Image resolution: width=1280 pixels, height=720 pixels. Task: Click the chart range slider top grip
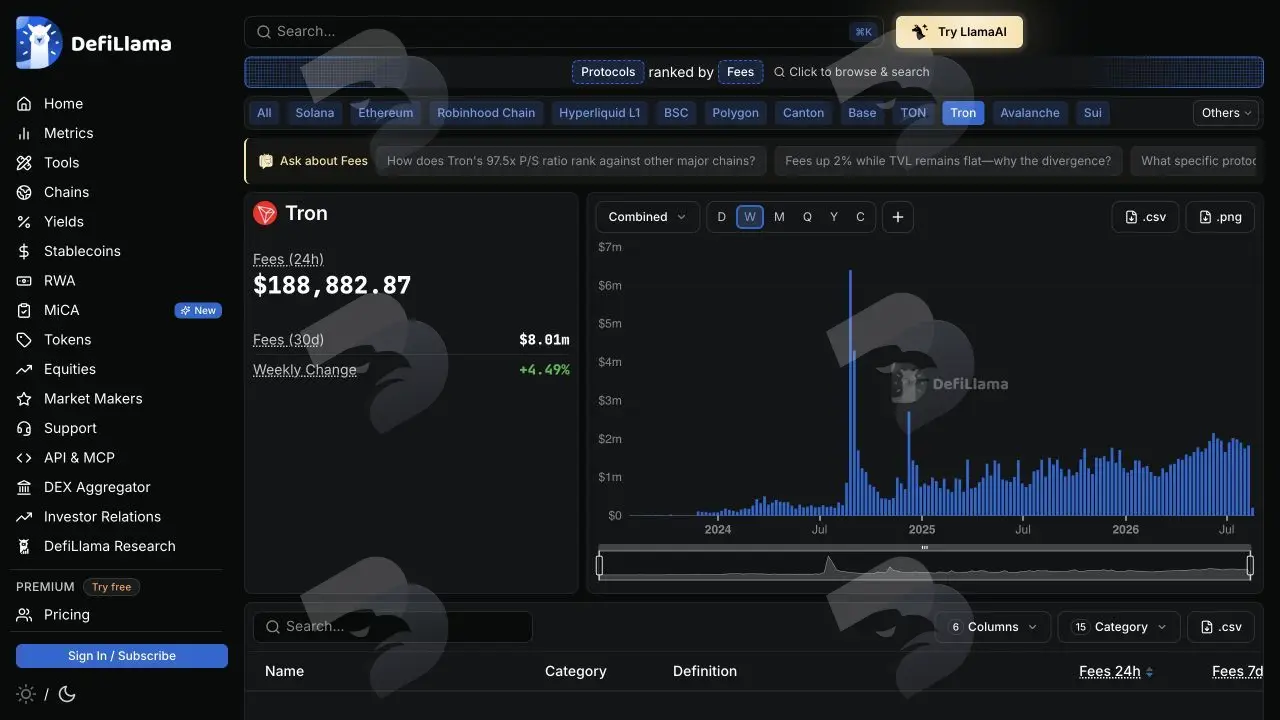925,548
